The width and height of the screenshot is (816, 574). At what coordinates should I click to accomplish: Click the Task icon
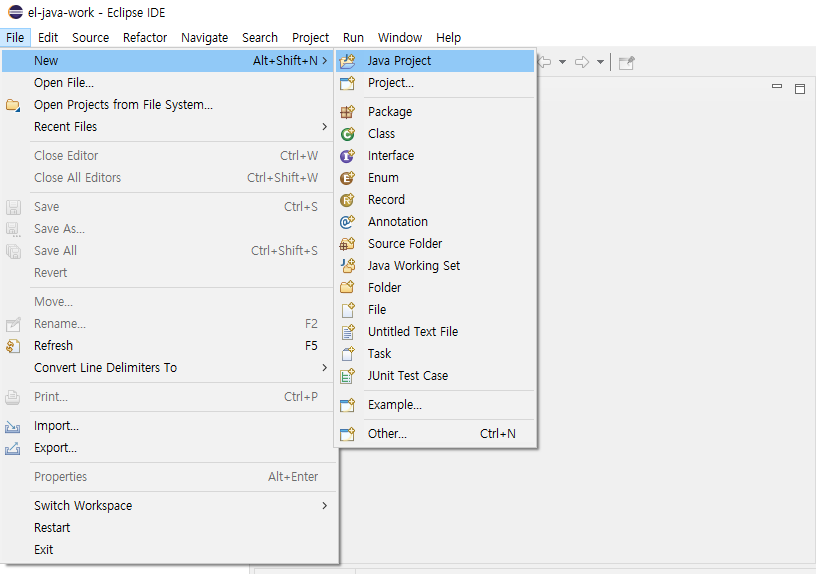tap(347, 354)
